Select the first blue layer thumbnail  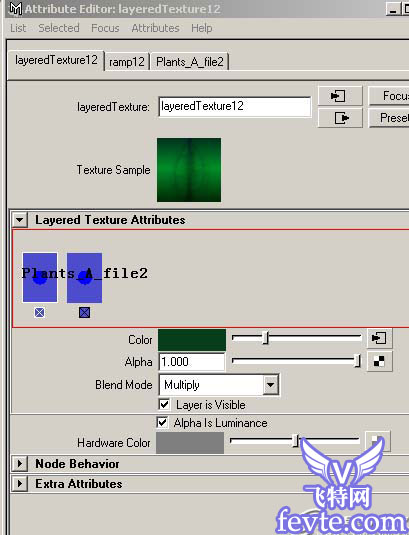[x=40, y=277]
